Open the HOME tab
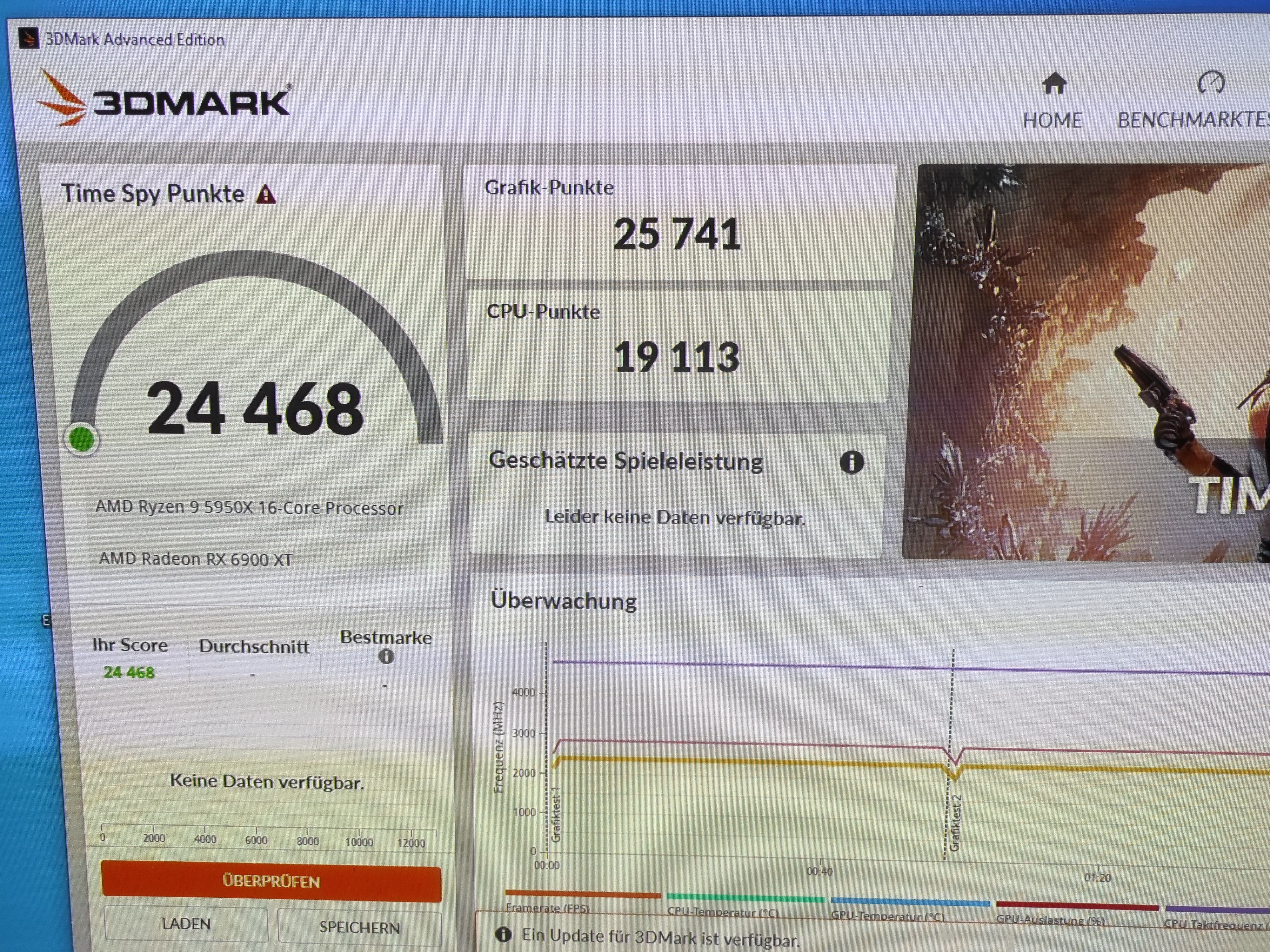Screen dimensions: 1270x952 1053,121
